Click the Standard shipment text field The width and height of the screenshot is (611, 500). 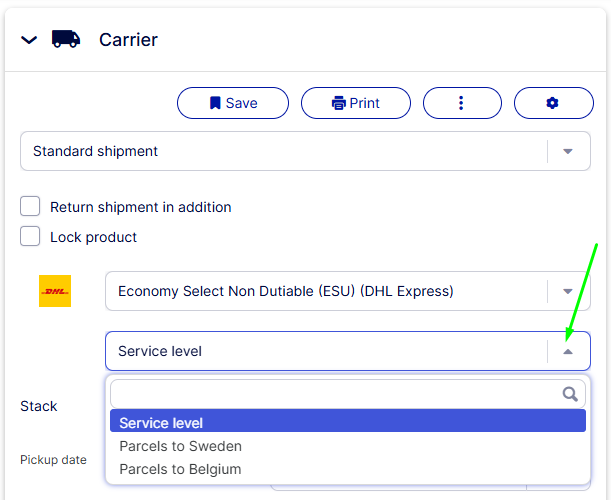click(x=284, y=151)
